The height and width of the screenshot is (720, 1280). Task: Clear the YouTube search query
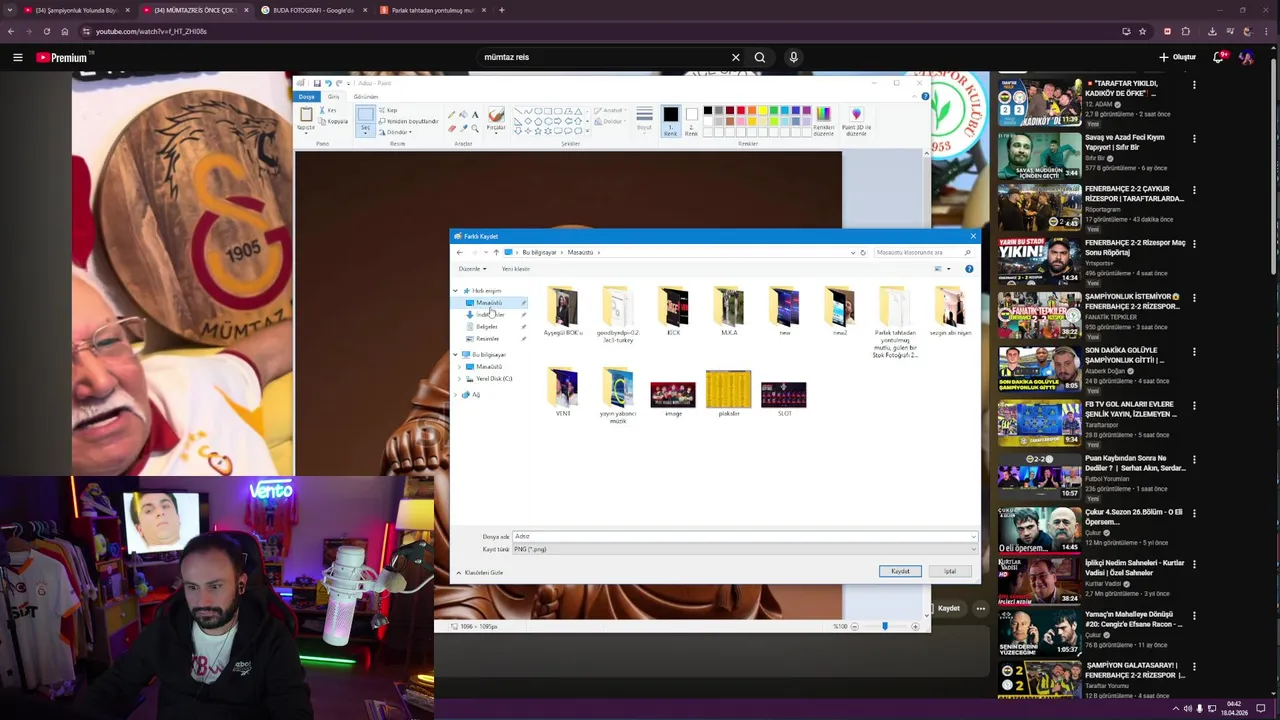pyautogui.click(x=736, y=57)
